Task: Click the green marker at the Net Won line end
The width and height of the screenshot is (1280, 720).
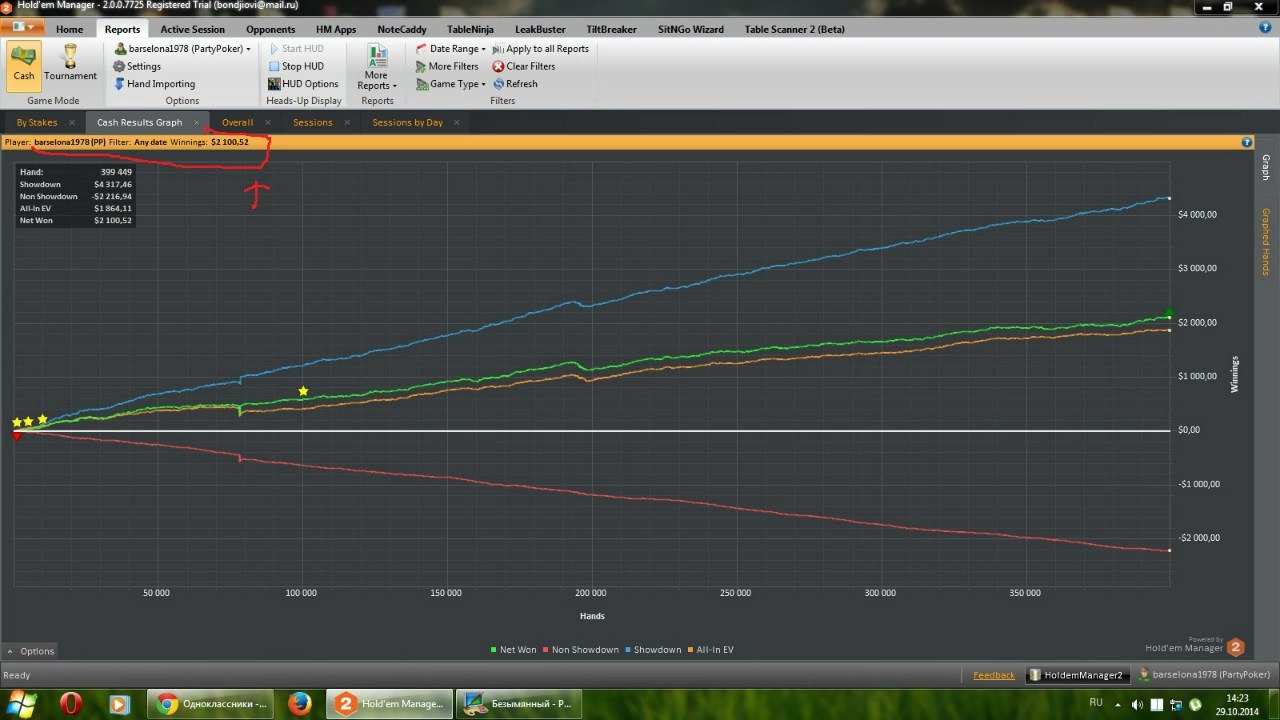Action: tap(1168, 313)
